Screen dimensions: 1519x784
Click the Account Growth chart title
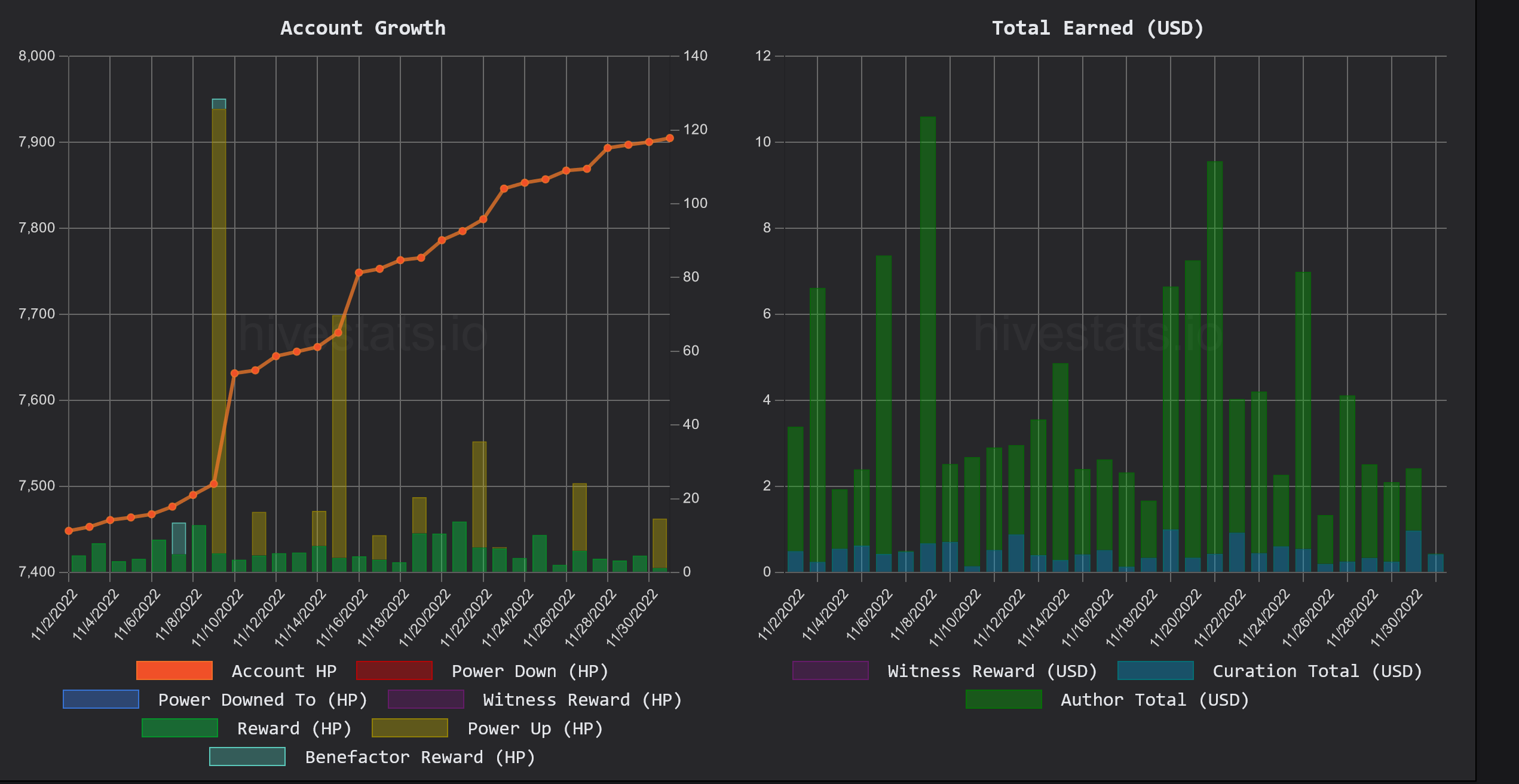pos(363,28)
